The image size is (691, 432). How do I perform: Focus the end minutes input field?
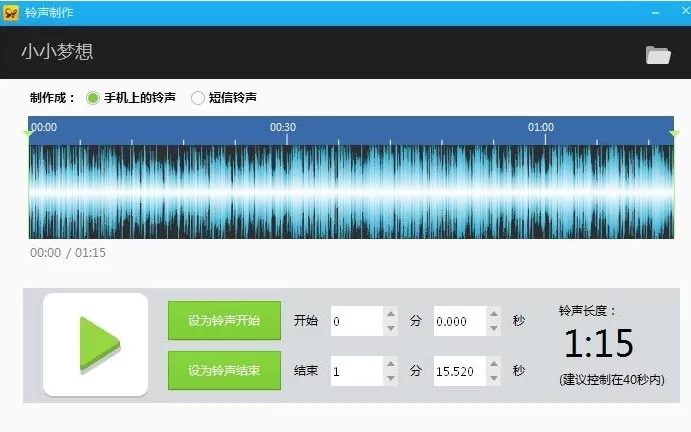[357, 371]
